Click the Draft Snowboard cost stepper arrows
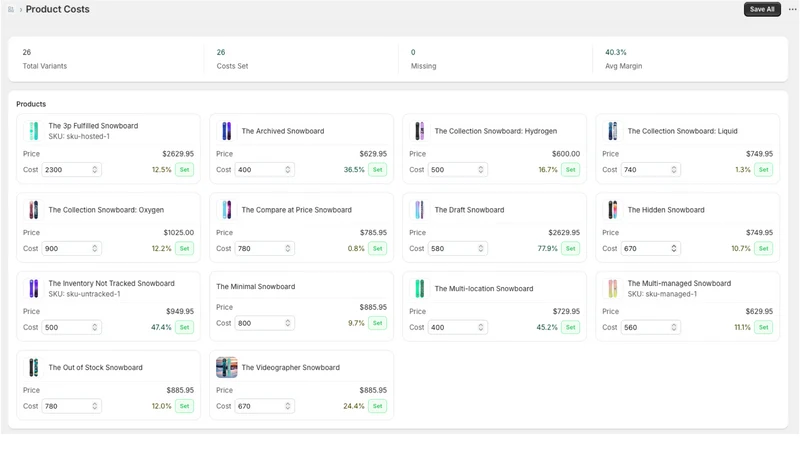Image resolution: width=800 pixels, height=450 pixels. point(481,248)
